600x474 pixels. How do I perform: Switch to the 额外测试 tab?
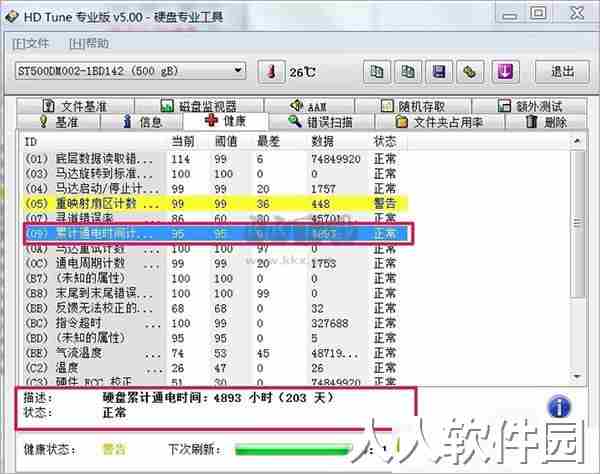pyautogui.click(x=530, y=106)
